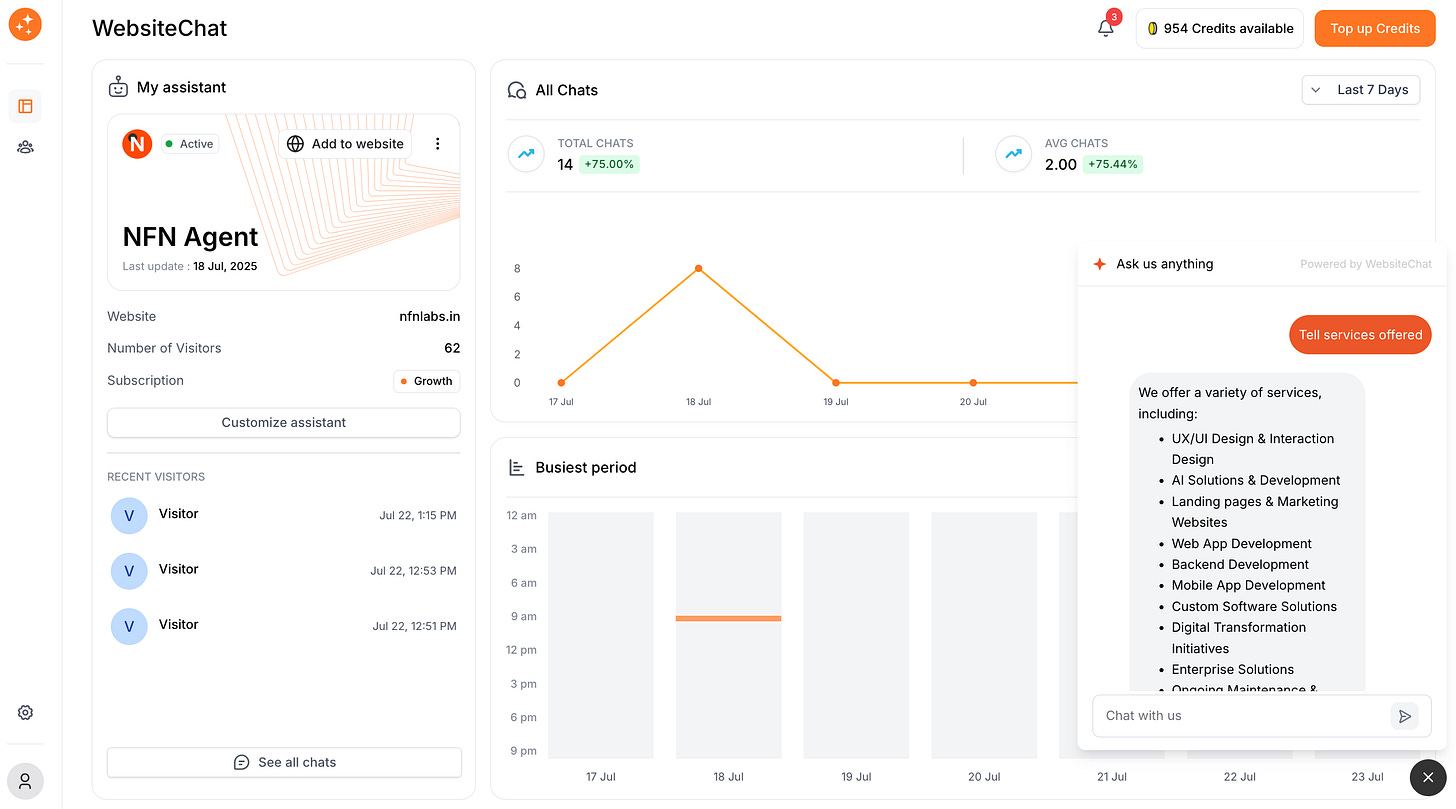Click the Growth subscription badge
Image resolution: width=1456 pixels, height=809 pixels.
tap(426, 381)
